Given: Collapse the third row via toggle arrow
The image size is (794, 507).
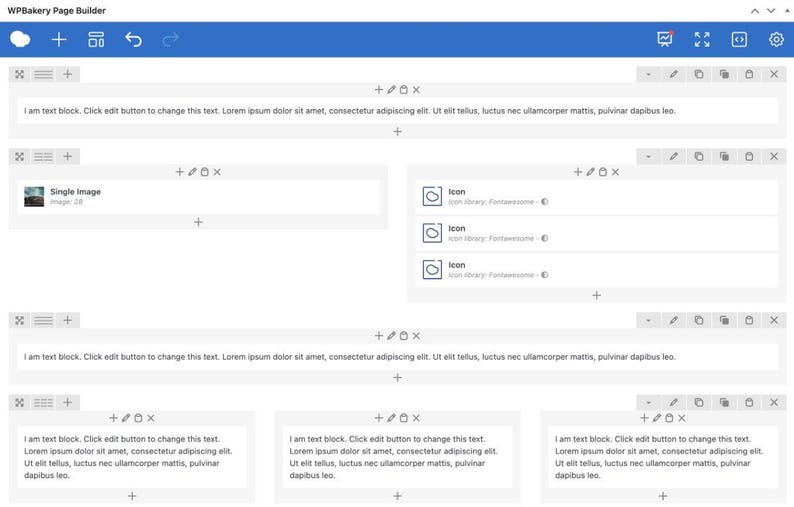Looking at the screenshot, I should [648, 321].
